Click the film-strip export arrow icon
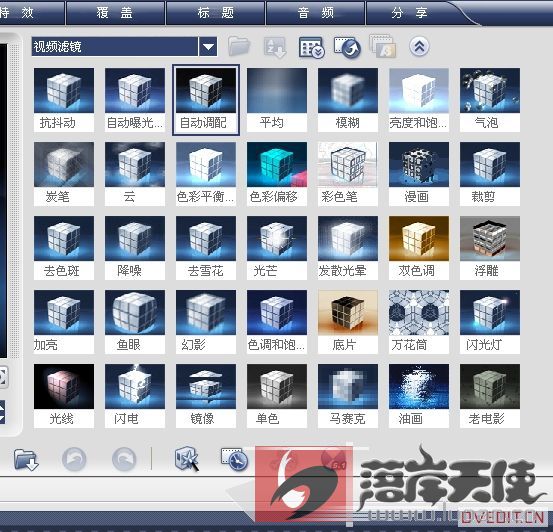 click(x=347, y=47)
